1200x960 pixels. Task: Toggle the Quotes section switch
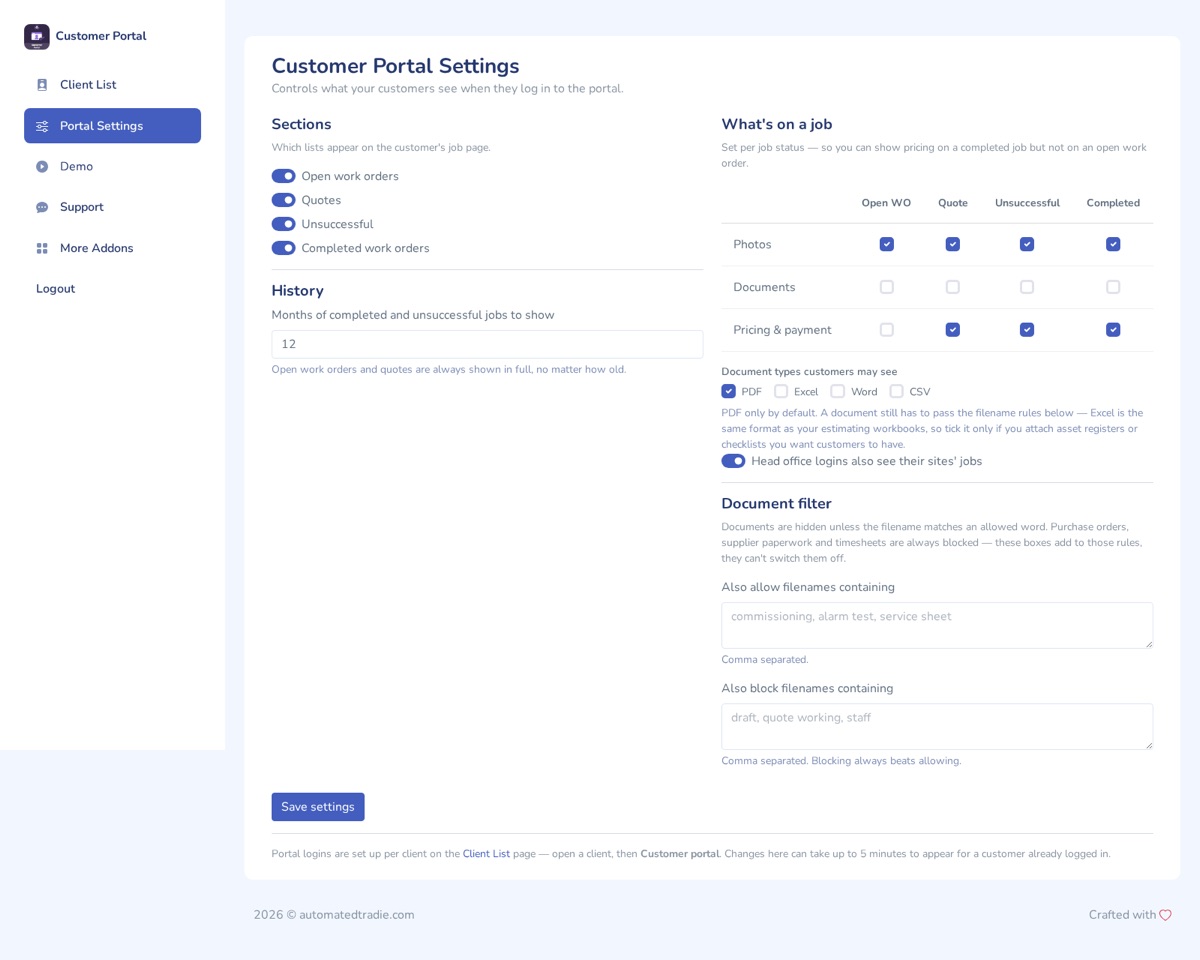click(x=284, y=200)
